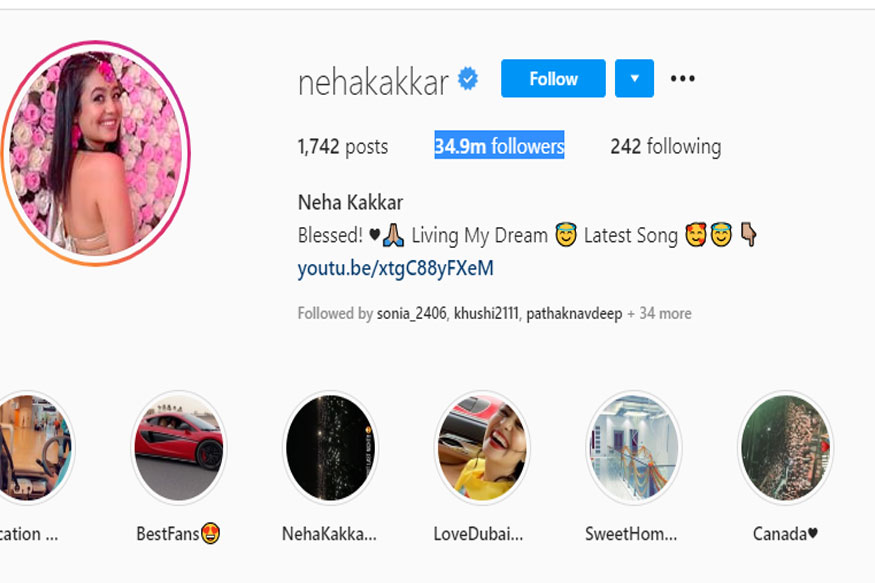Click the nehakakkar username heading
Viewport: 875px width, 583px height.
pos(373,83)
